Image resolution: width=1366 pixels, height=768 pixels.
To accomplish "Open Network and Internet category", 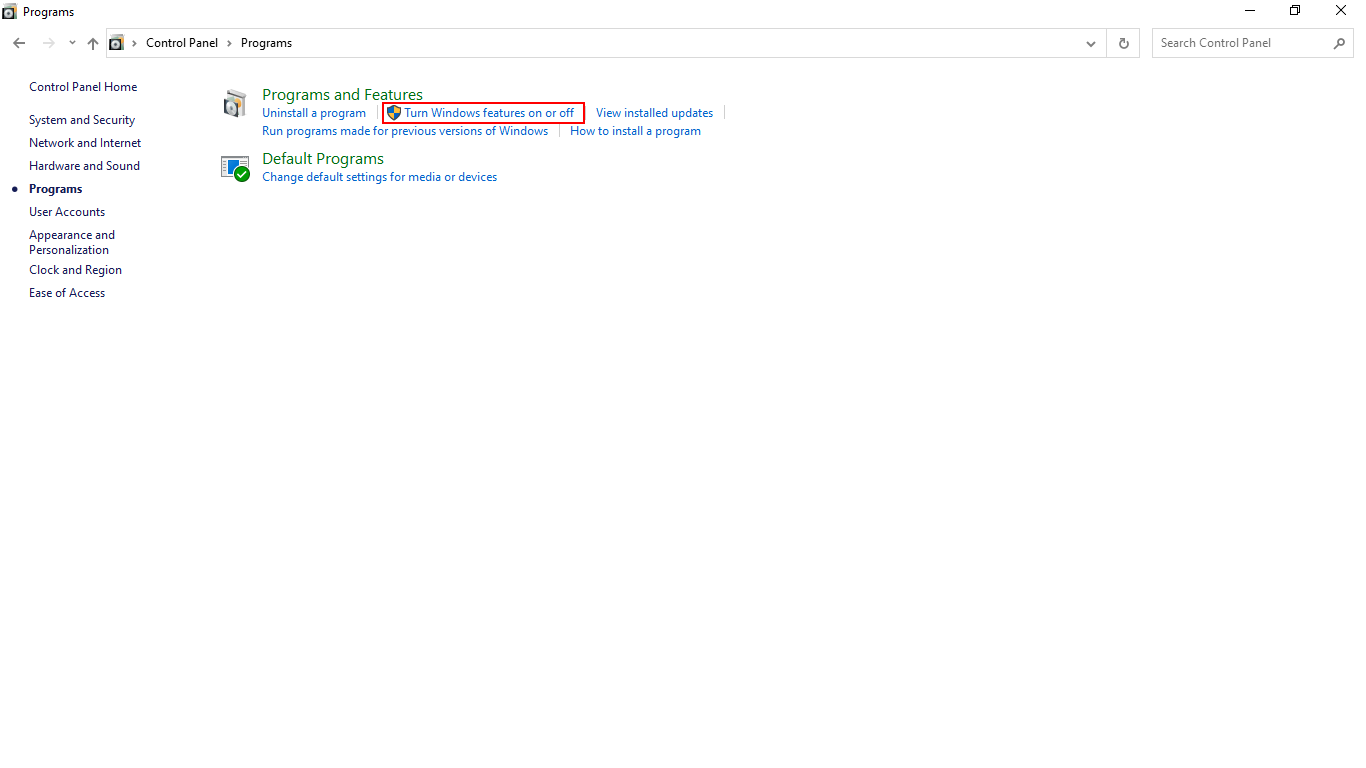I will click(x=85, y=143).
